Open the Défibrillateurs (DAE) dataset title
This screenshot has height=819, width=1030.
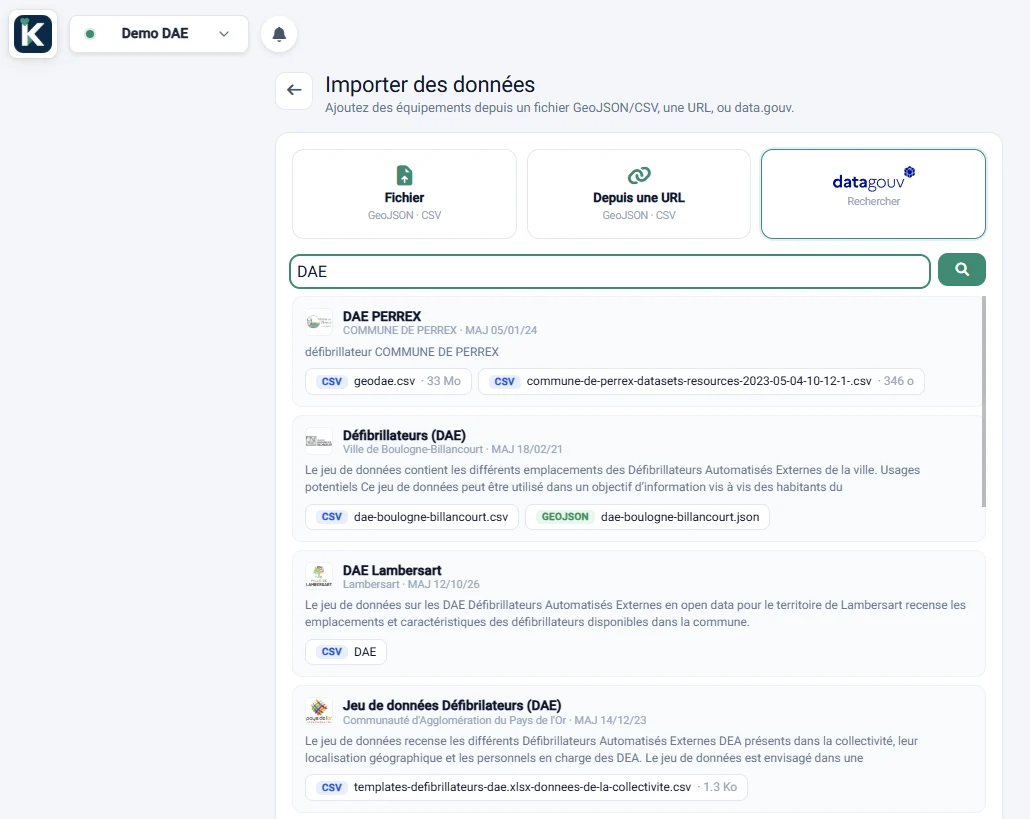coord(404,435)
